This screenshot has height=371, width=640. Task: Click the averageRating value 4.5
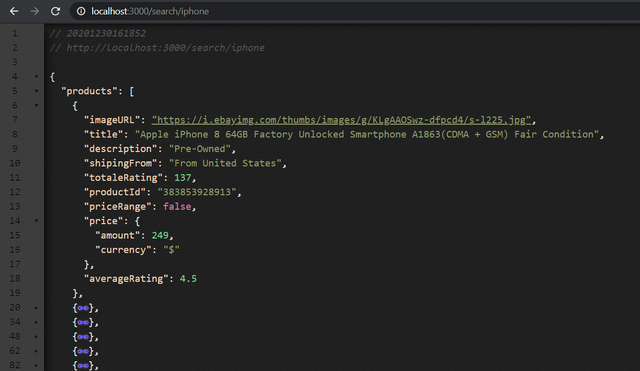tap(188, 279)
